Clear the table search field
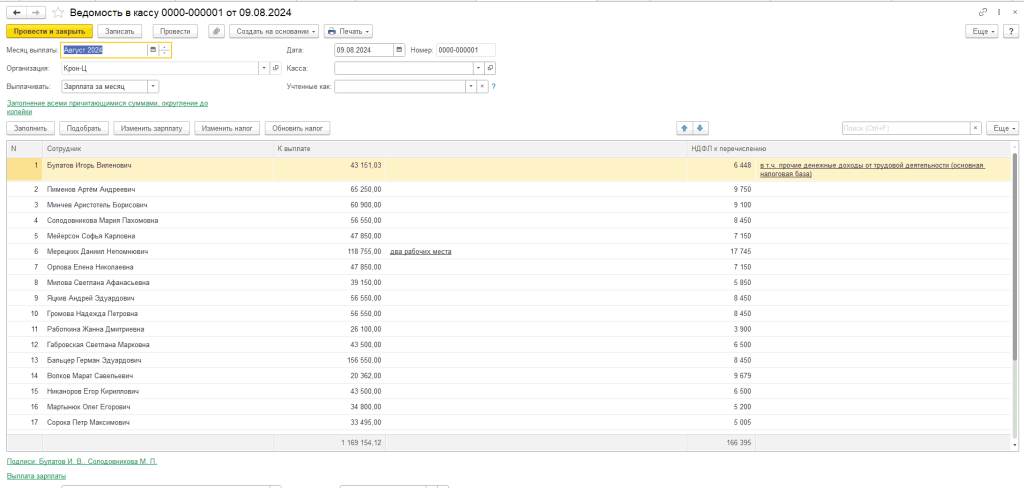Screen dimensions: 1024x488 (976, 128)
